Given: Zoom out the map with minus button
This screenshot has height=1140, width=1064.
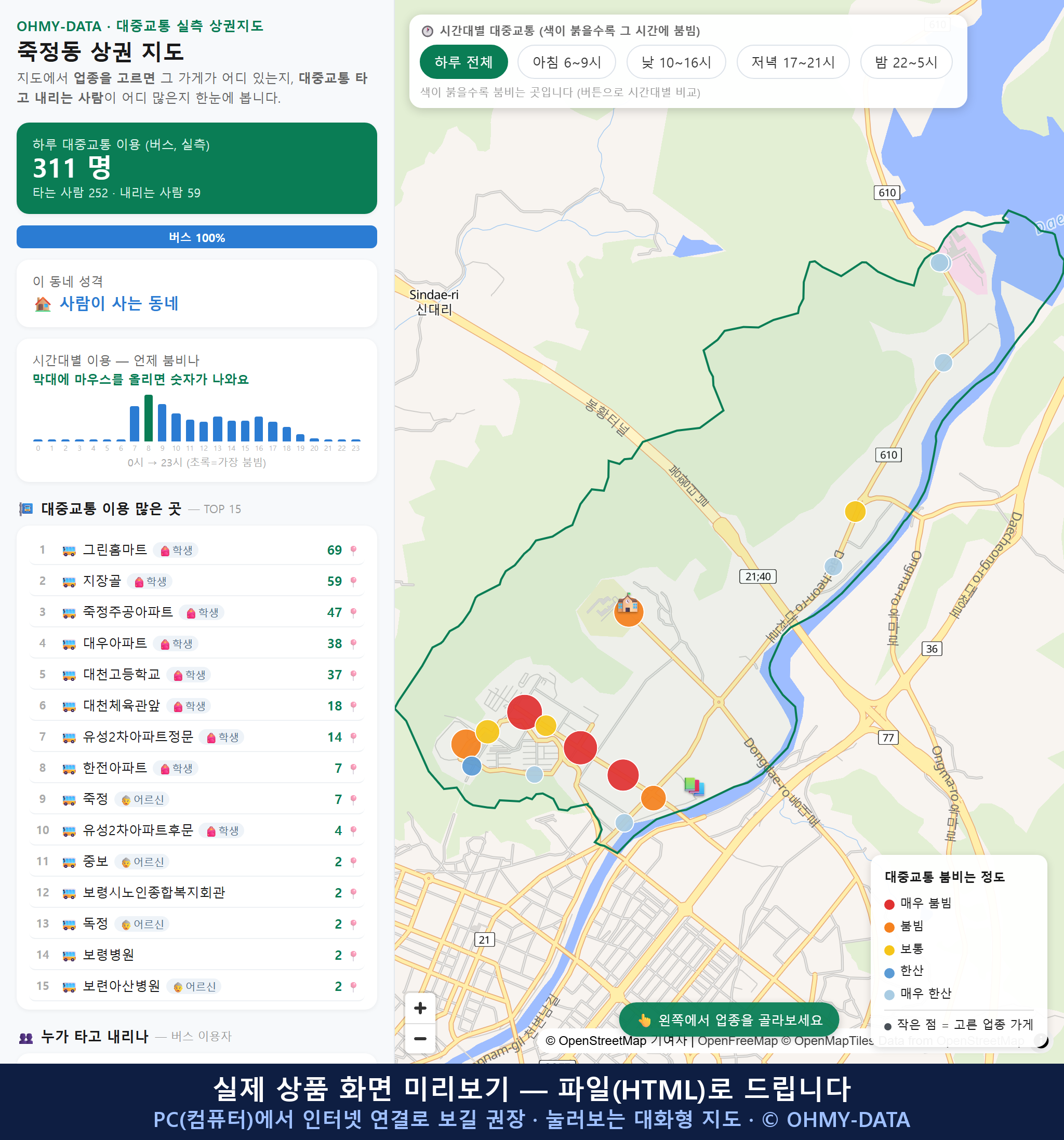Looking at the screenshot, I should [420, 1038].
